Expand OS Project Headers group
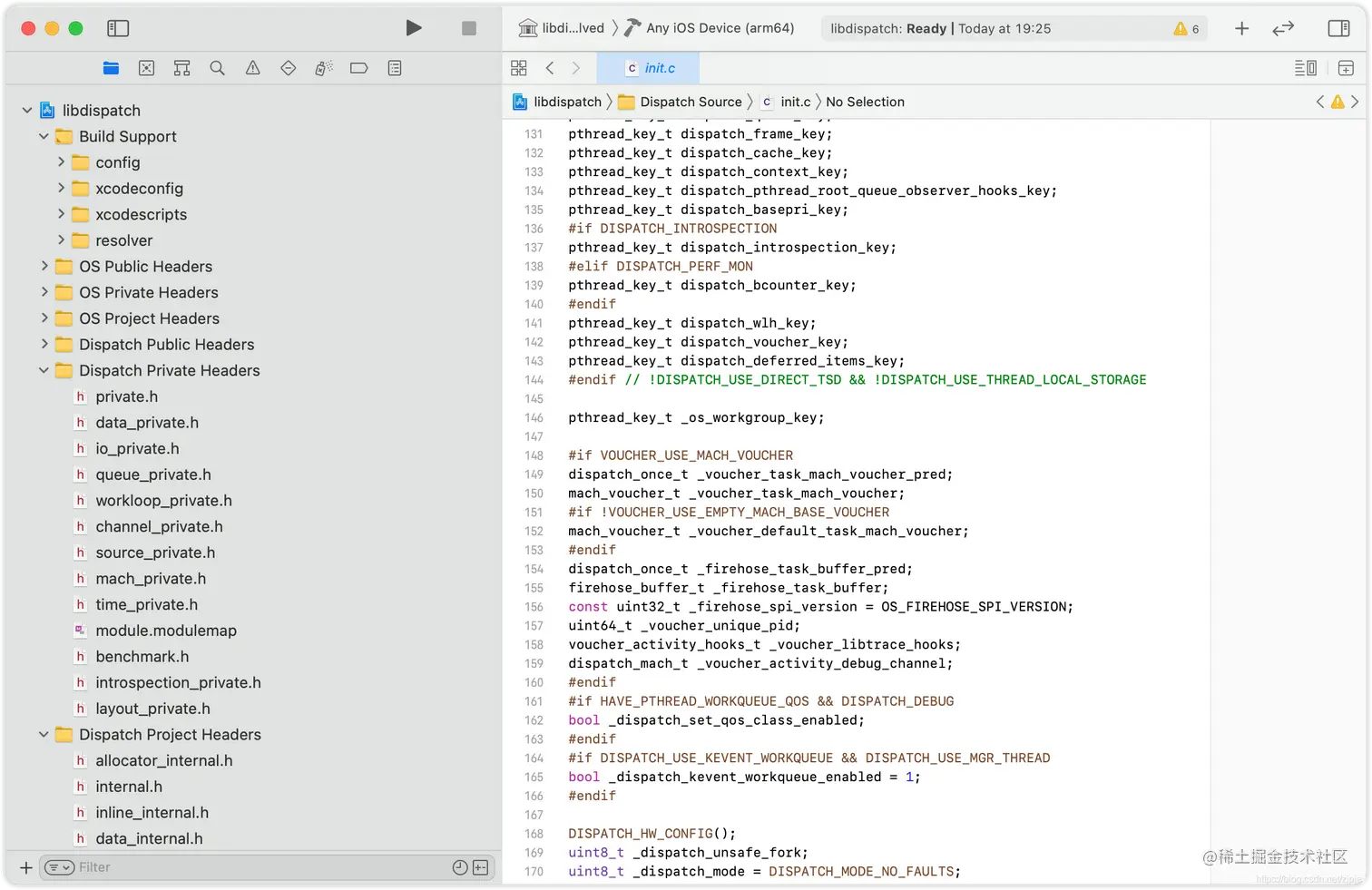 click(44, 318)
